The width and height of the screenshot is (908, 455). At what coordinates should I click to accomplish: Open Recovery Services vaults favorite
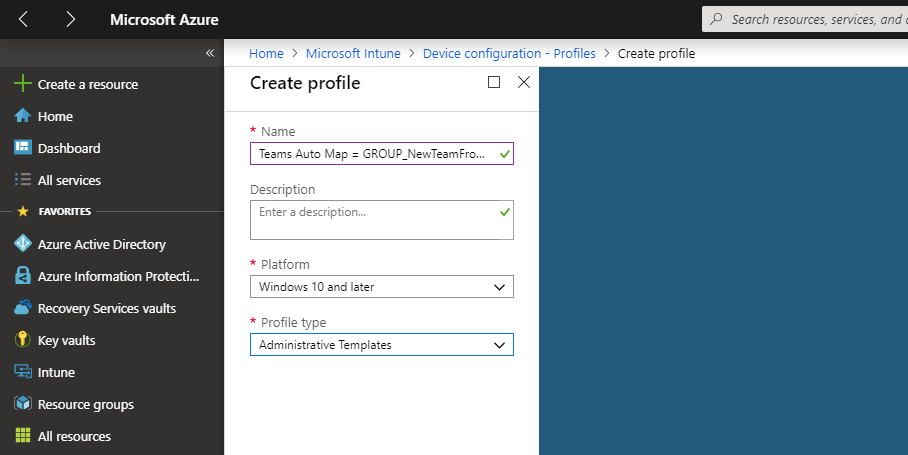pos(107,309)
